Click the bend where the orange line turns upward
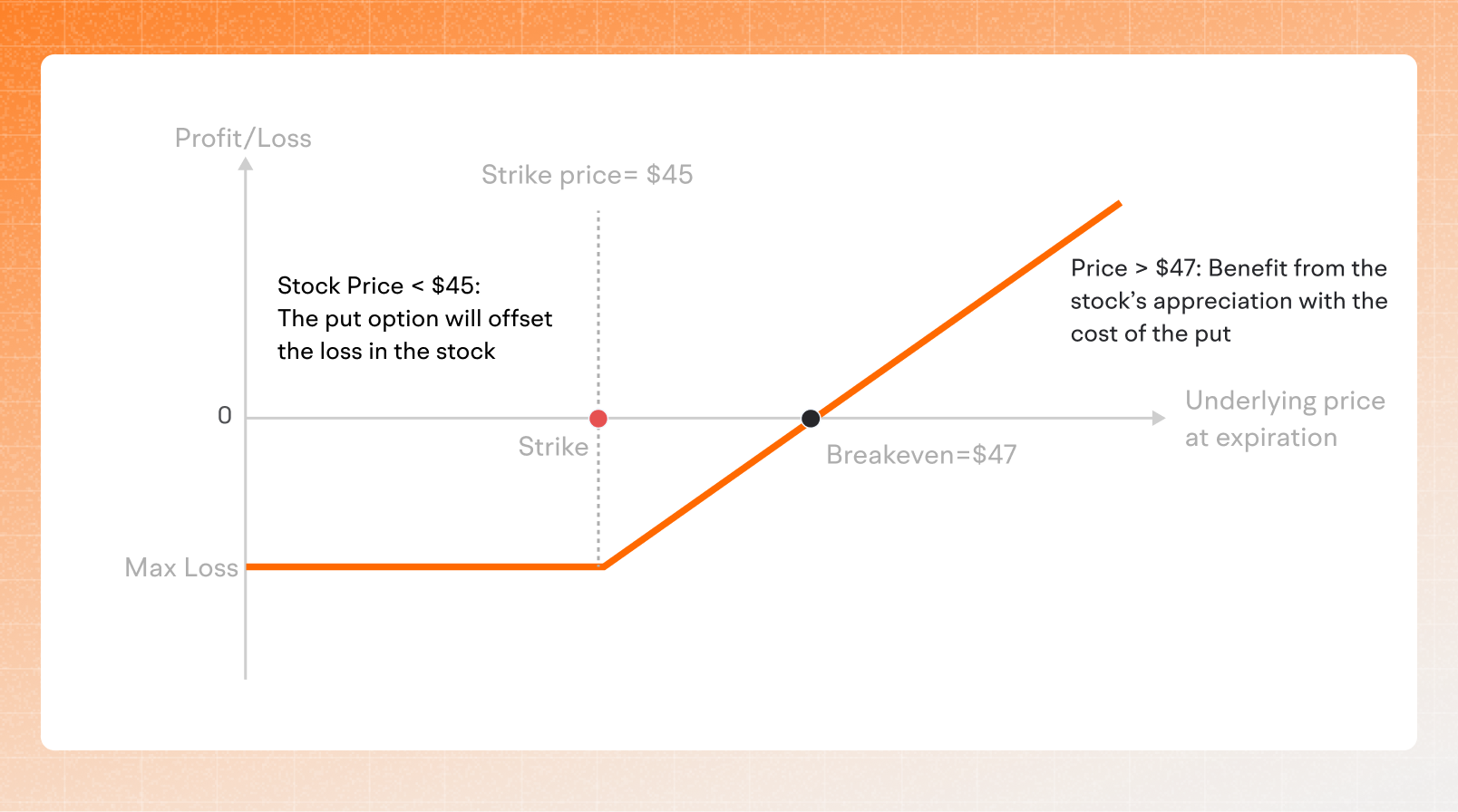 point(604,566)
